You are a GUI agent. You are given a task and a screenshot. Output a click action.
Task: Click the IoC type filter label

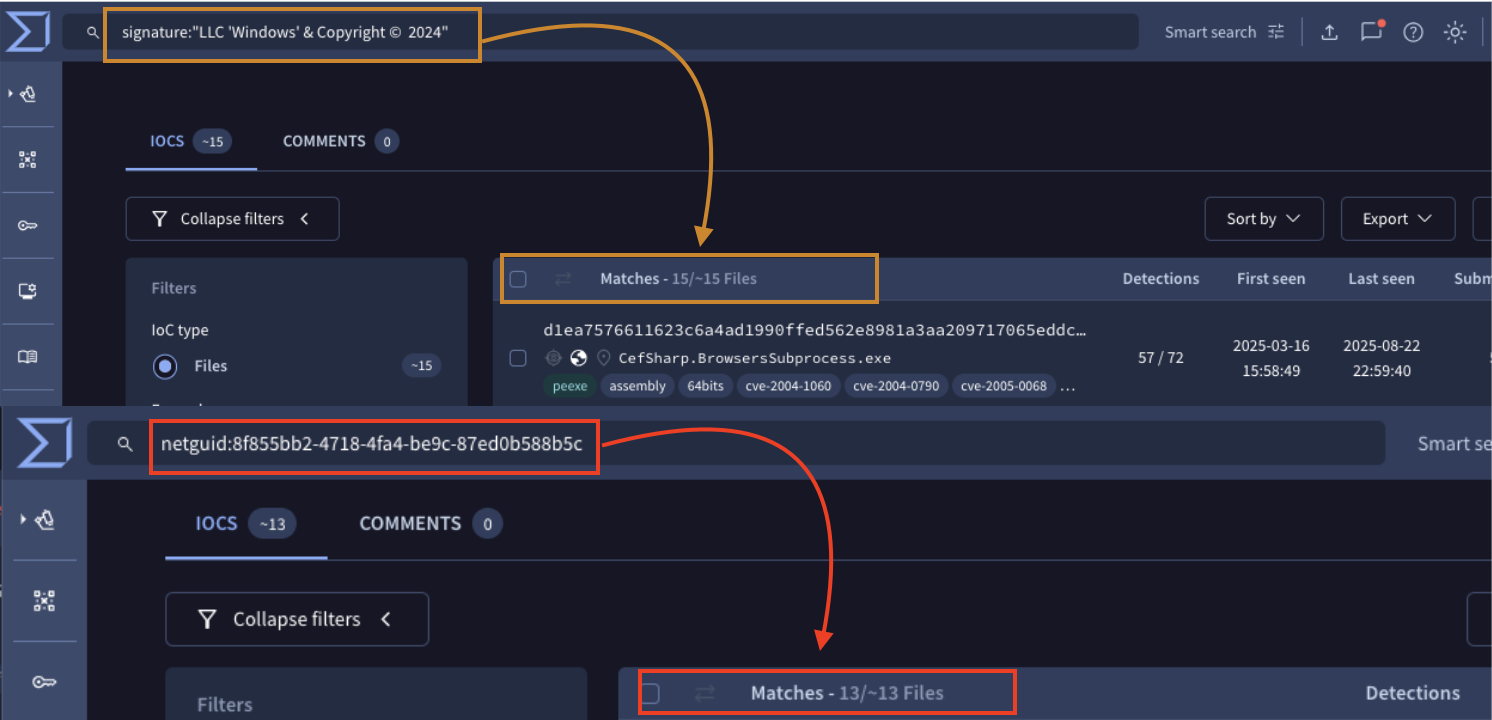point(180,330)
